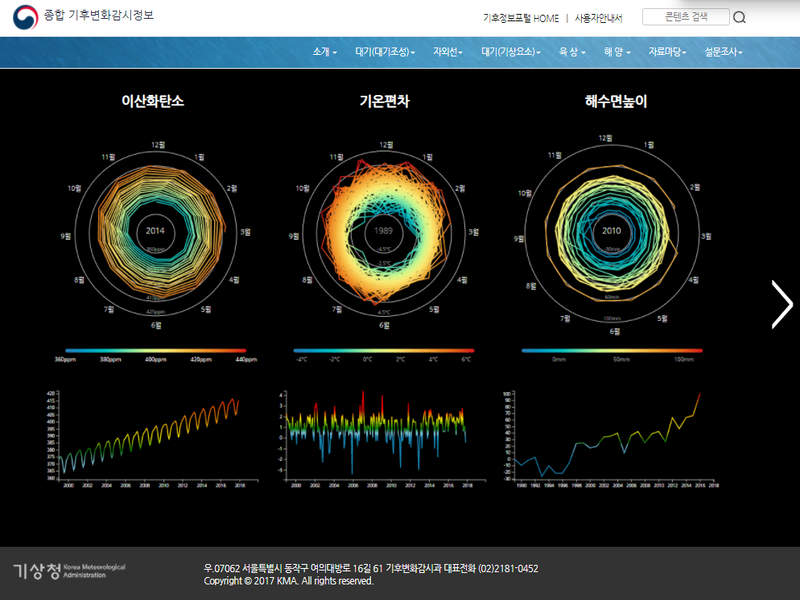Click the sea level line graph
Viewport: 800px width, 600px height.
(611, 435)
